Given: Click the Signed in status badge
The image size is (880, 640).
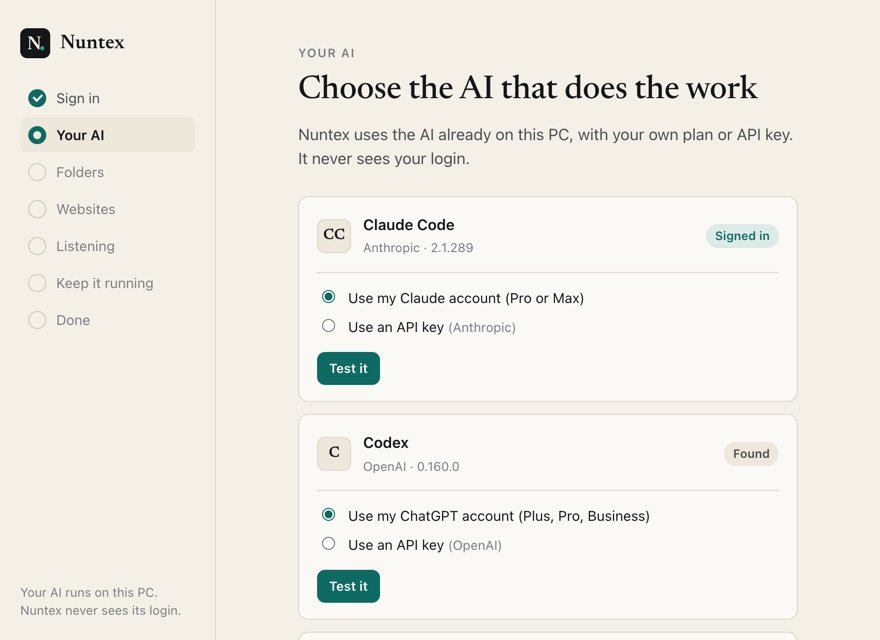Looking at the screenshot, I should coord(742,236).
